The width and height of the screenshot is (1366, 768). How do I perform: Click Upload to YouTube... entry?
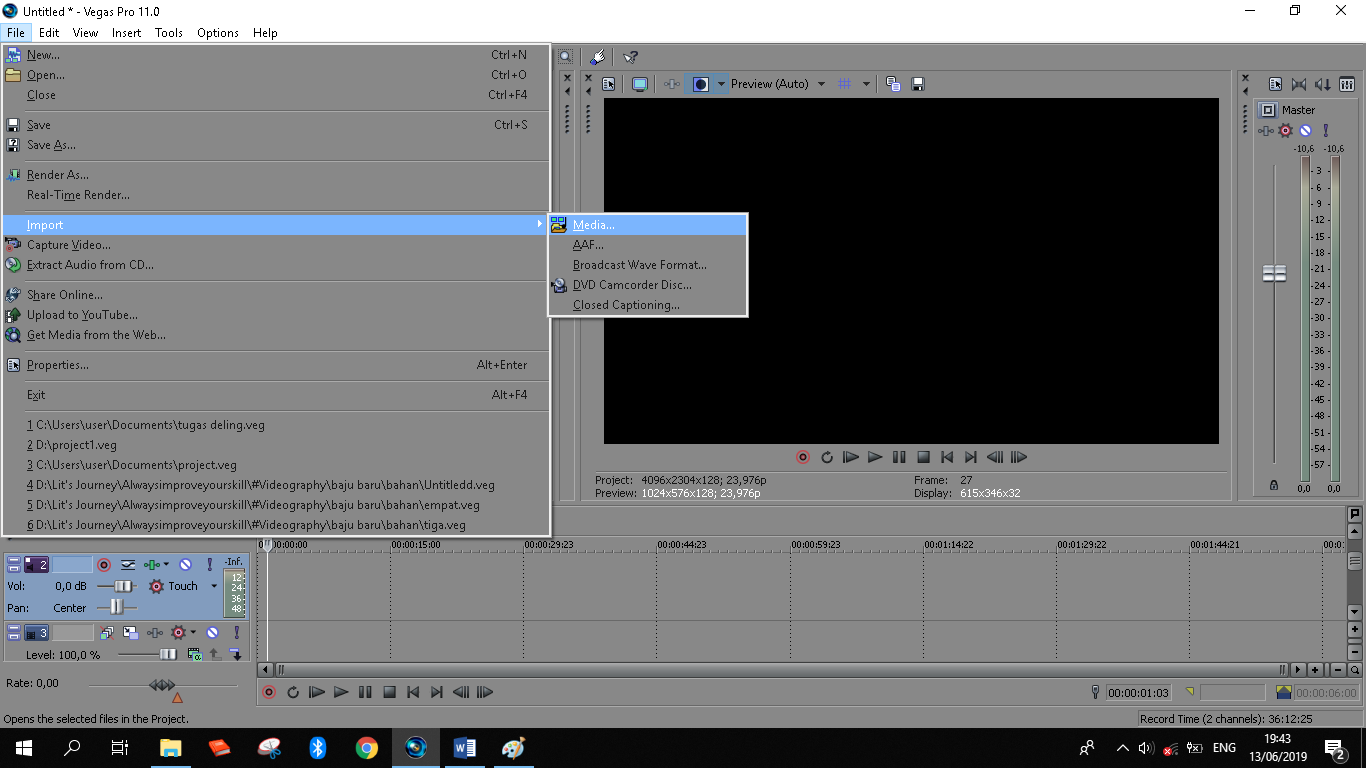click(82, 315)
